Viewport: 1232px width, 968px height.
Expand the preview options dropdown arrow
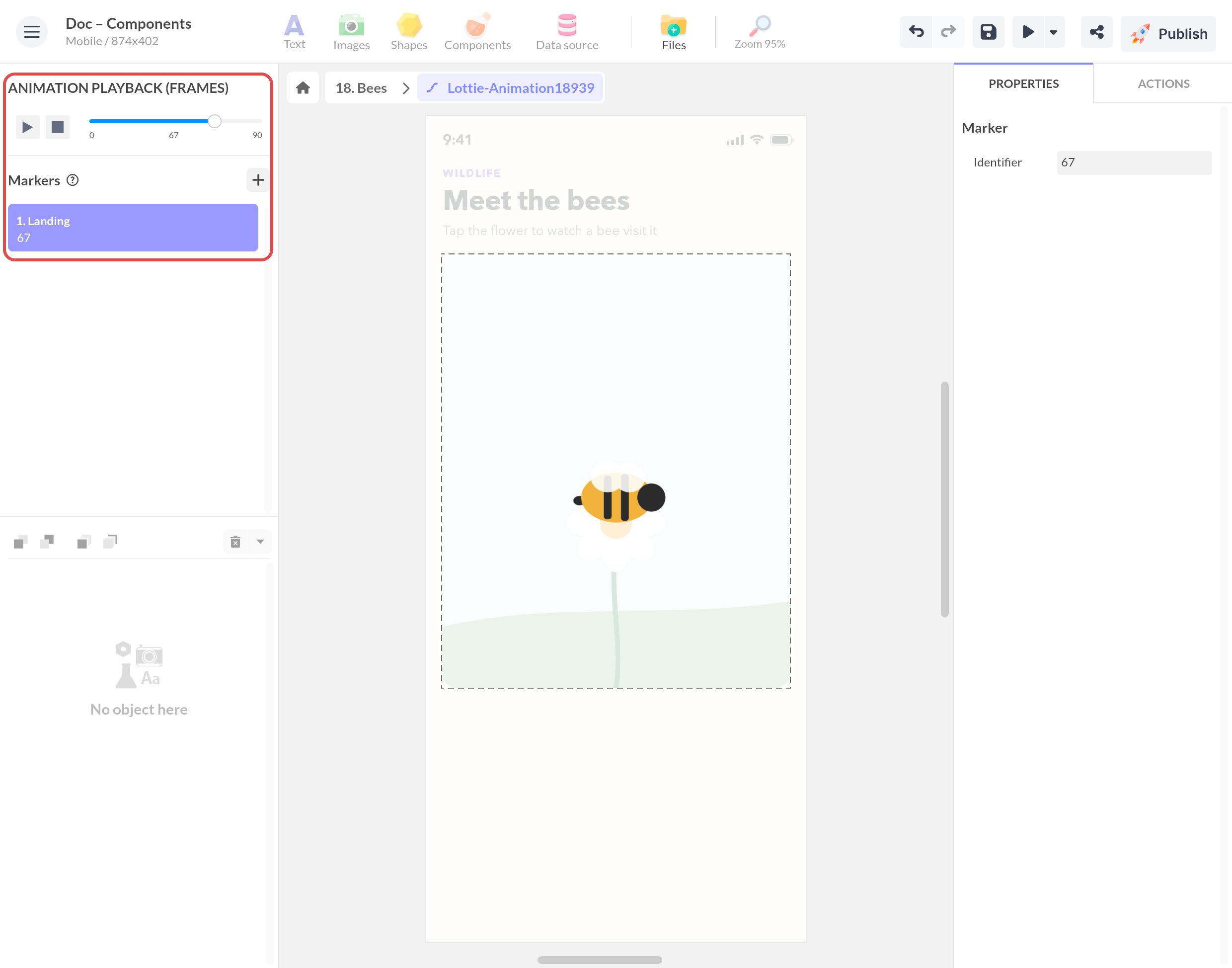click(x=1054, y=32)
